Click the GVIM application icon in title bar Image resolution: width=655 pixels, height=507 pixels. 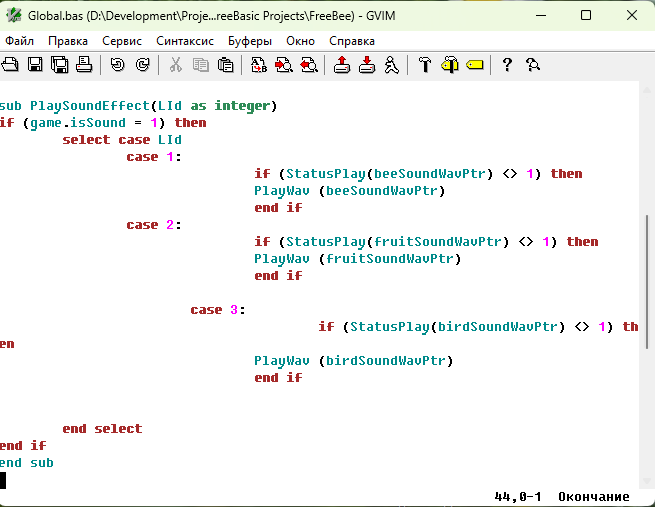[14, 15]
